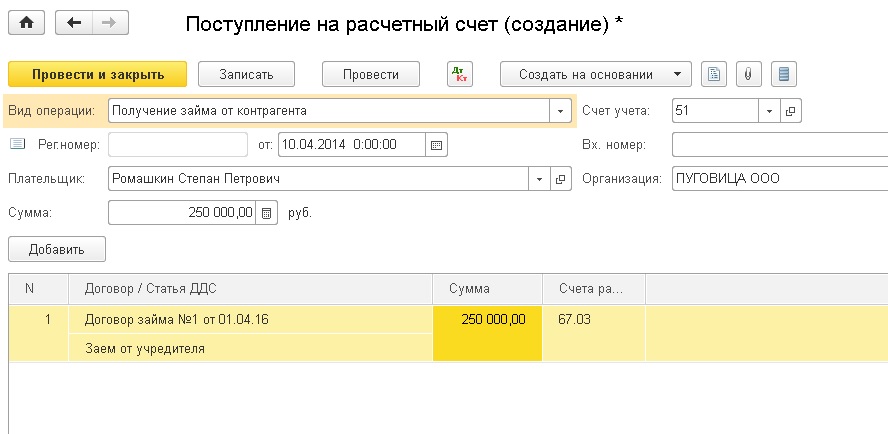Show the ДтКт postings icon
This screenshot has width=888, height=434.
click(x=459, y=74)
